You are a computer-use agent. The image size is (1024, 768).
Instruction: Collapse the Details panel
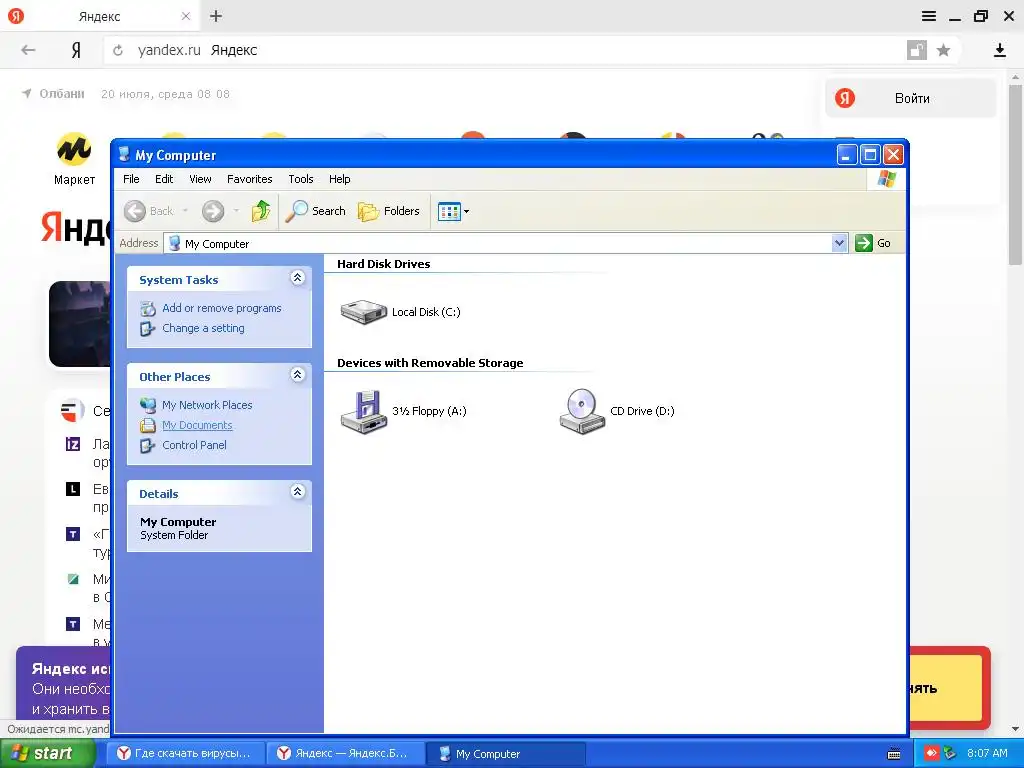pyautogui.click(x=297, y=492)
